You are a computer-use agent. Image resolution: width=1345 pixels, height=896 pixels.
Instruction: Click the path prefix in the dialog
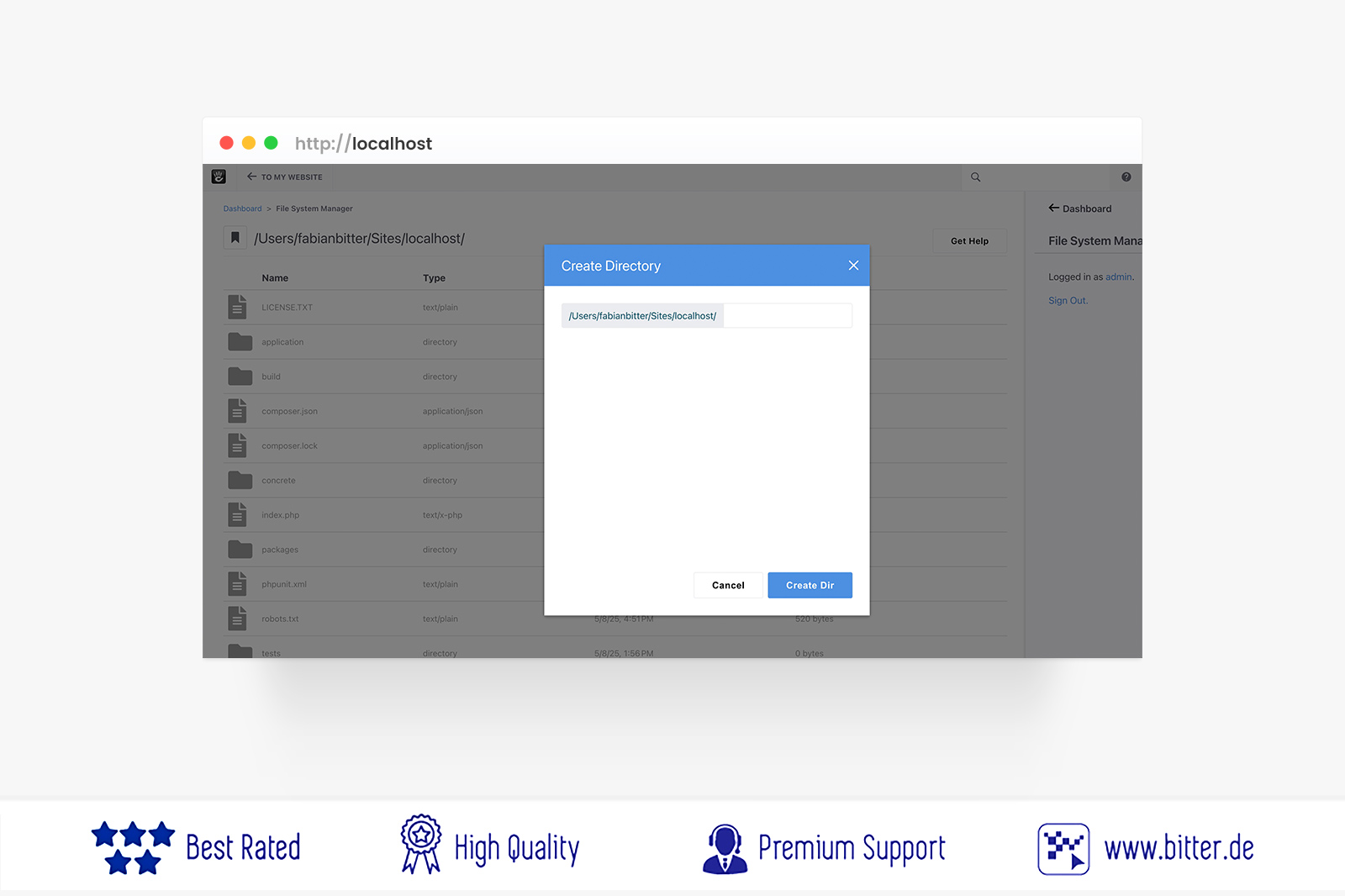pos(642,316)
